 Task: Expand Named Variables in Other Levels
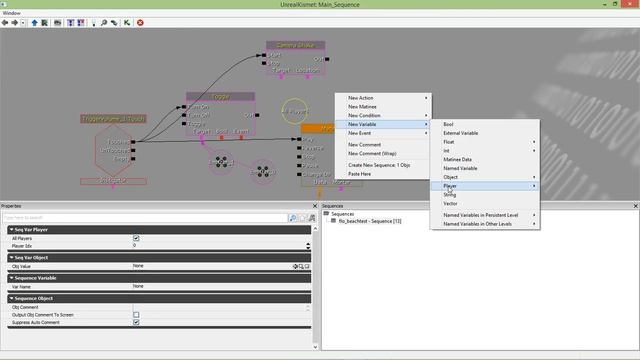(x=485, y=224)
